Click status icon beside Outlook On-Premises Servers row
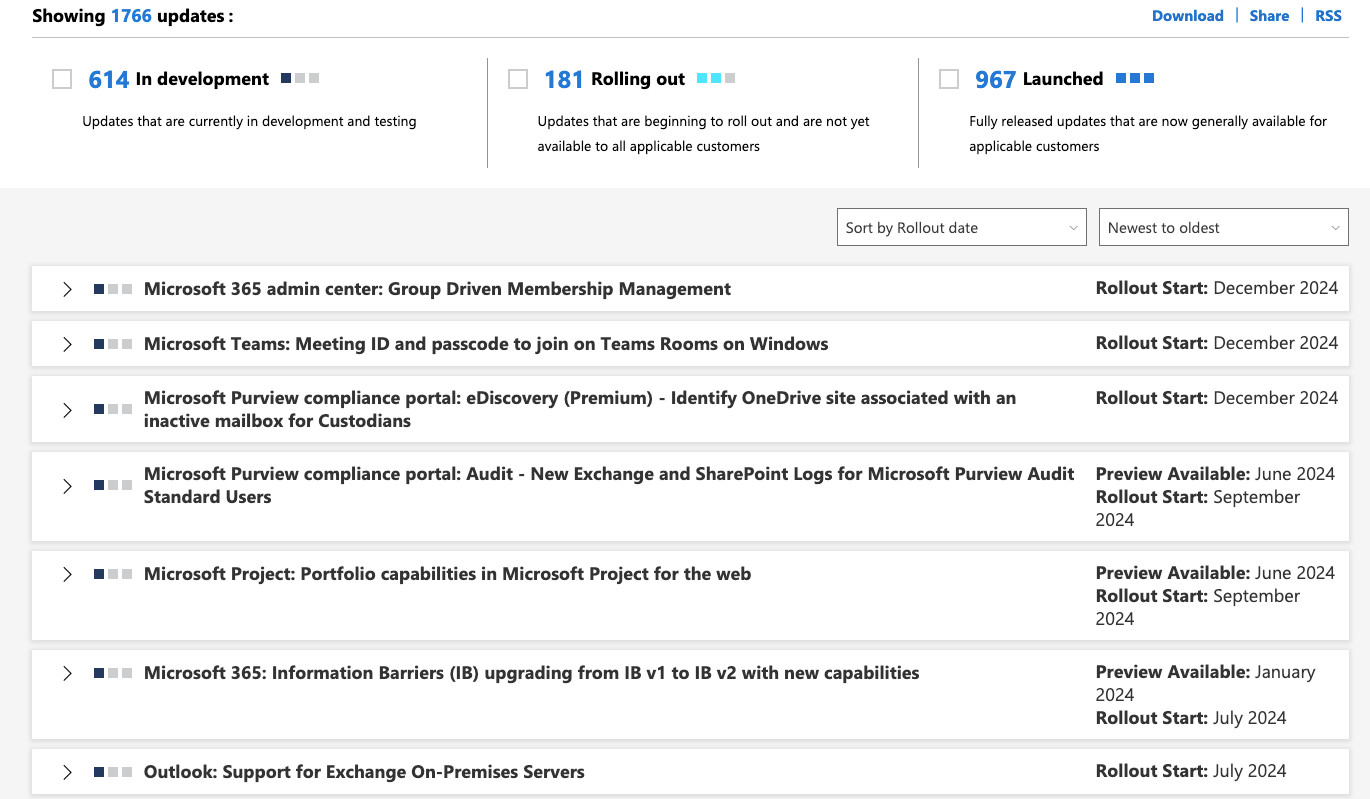The height and width of the screenshot is (799, 1370). (113, 772)
